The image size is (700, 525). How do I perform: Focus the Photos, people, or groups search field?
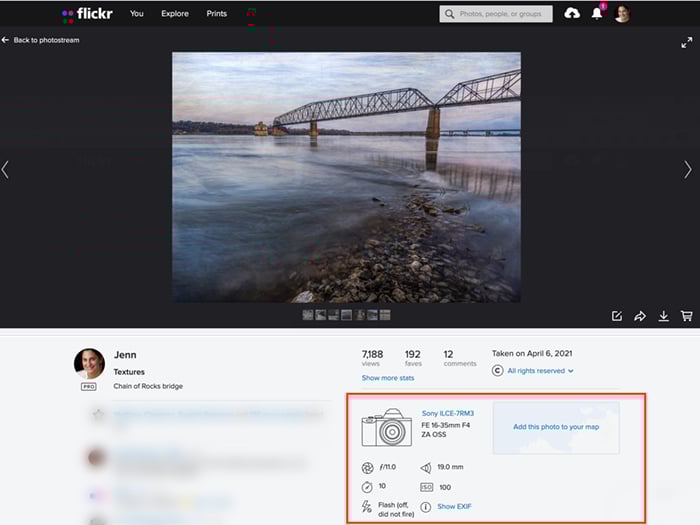pos(496,14)
